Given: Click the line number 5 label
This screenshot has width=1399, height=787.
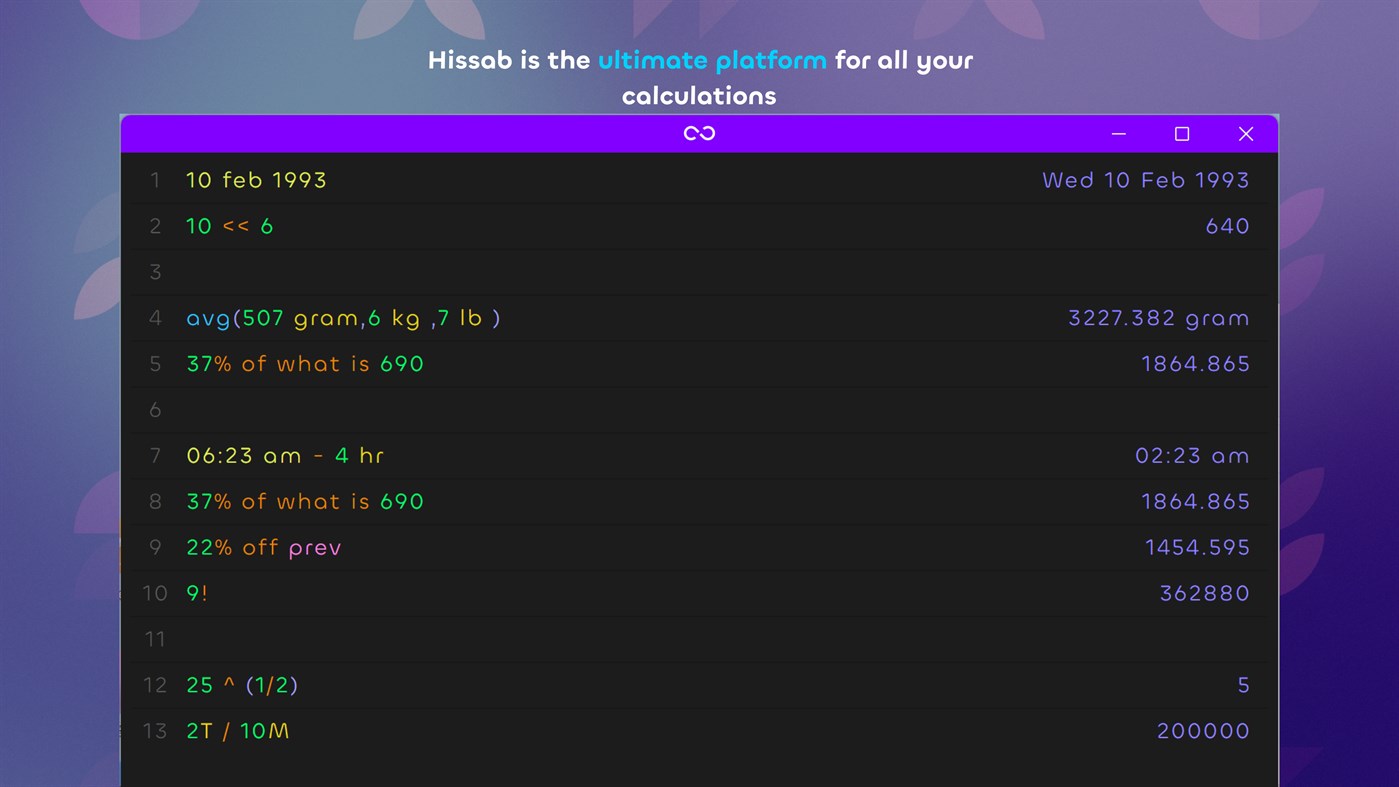Looking at the screenshot, I should point(155,364).
